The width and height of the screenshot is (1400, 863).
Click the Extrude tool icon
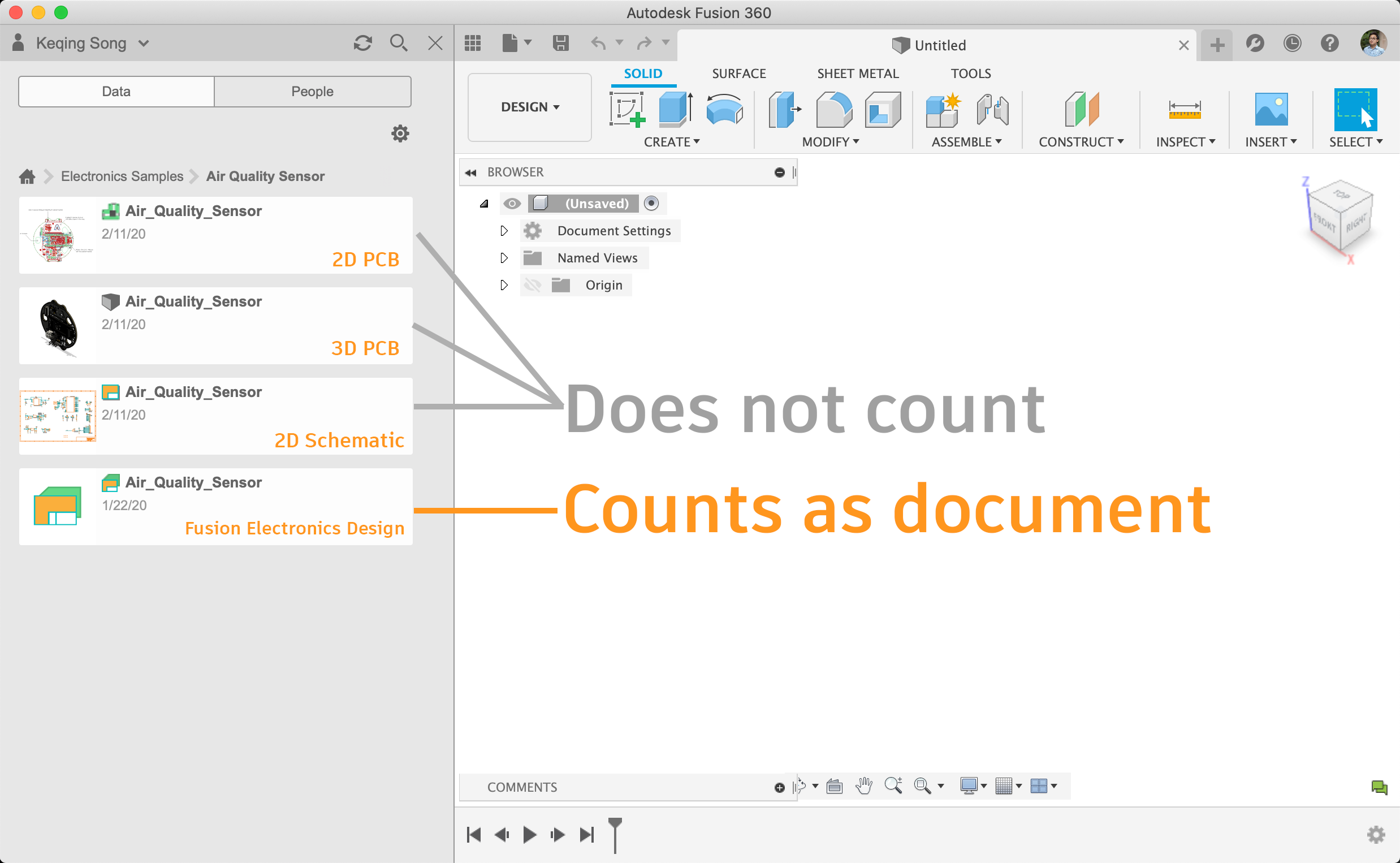tap(675, 109)
